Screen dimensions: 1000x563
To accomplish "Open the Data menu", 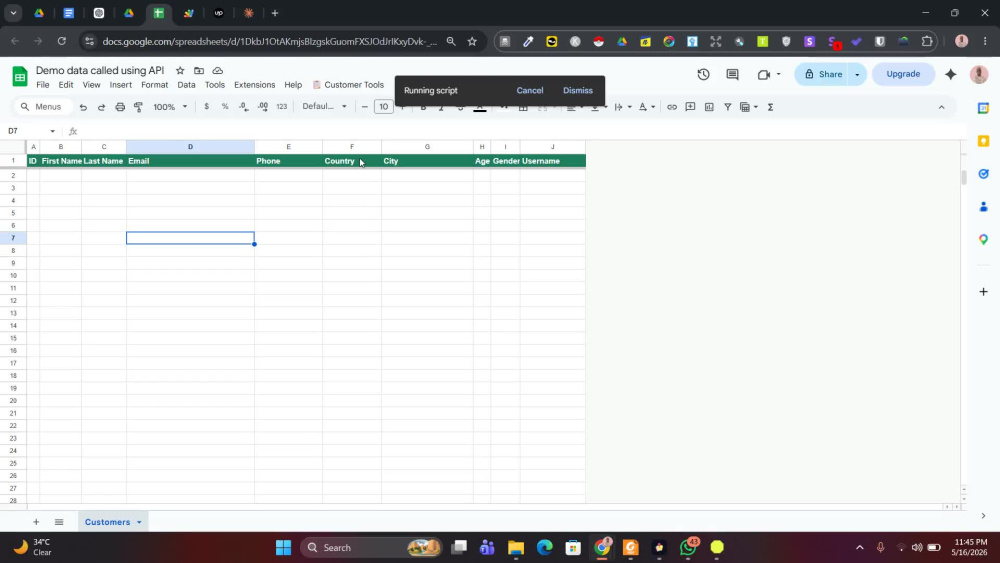I will pos(186,85).
